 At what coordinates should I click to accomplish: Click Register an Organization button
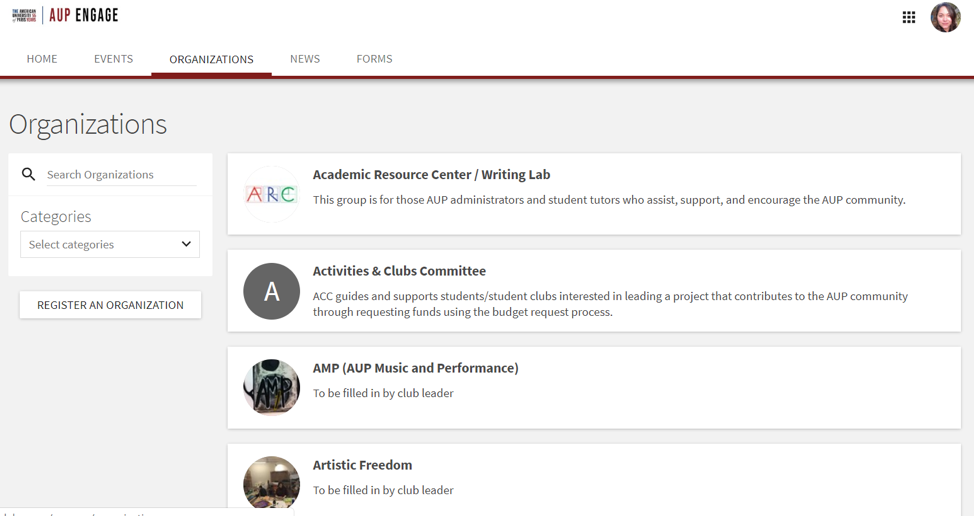(111, 305)
